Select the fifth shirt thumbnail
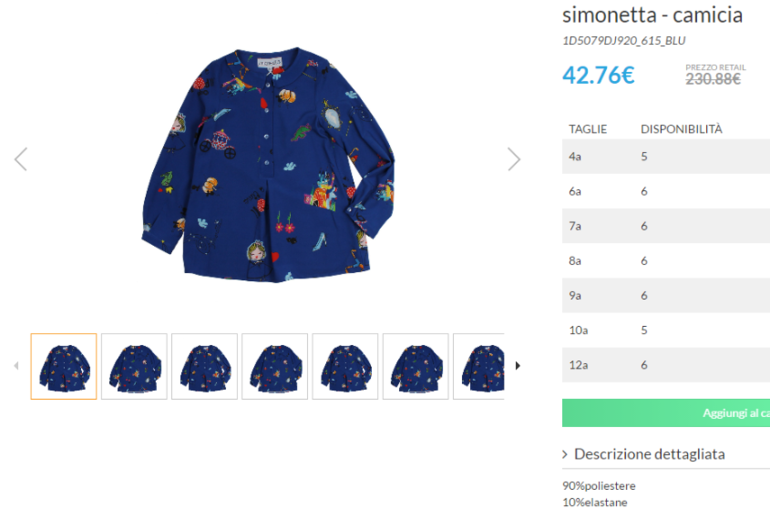 pyautogui.click(x=345, y=366)
